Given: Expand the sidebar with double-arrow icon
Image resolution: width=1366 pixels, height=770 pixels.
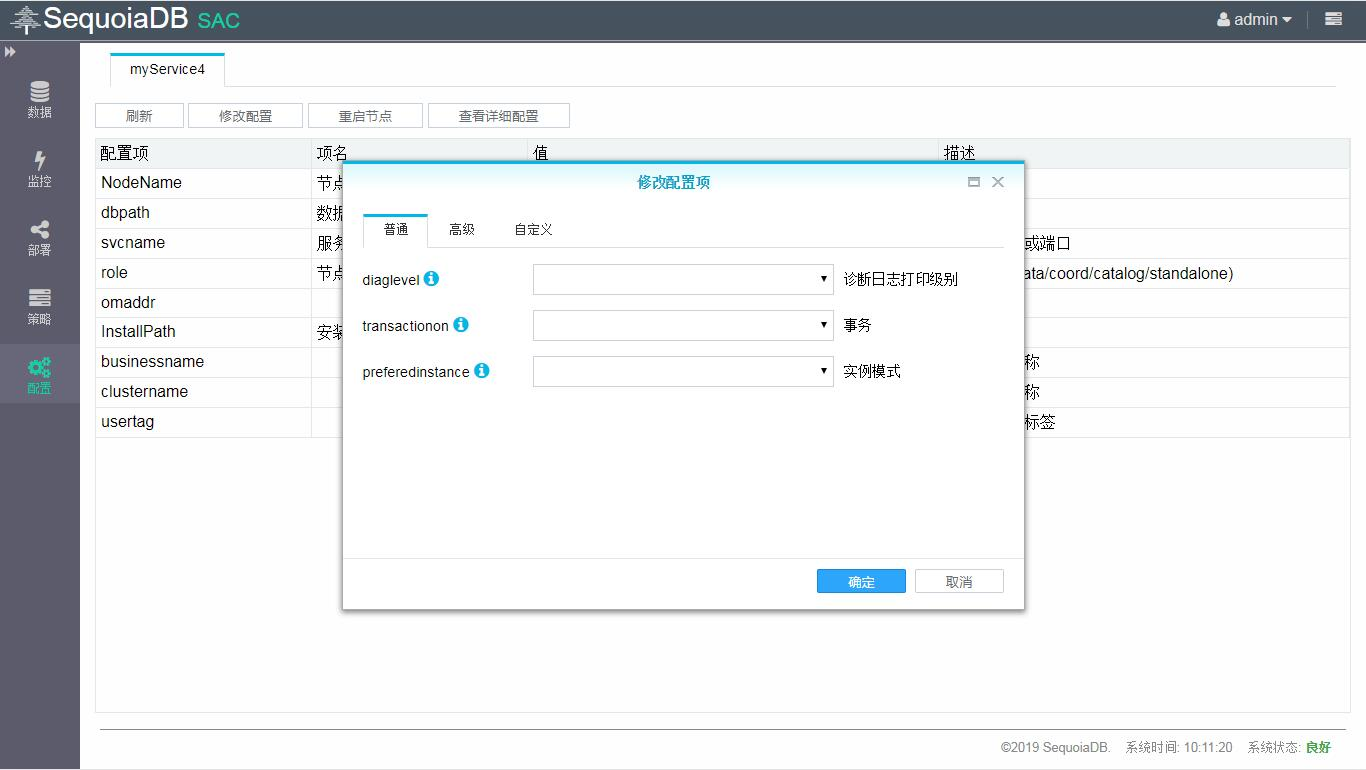Looking at the screenshot, I should pos(10,52).
